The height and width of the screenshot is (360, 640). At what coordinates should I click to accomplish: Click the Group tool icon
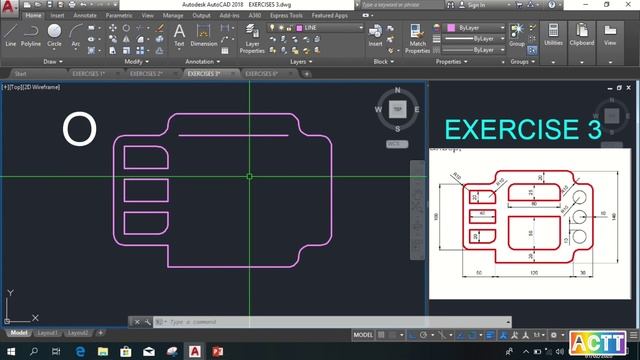point(517,35)
